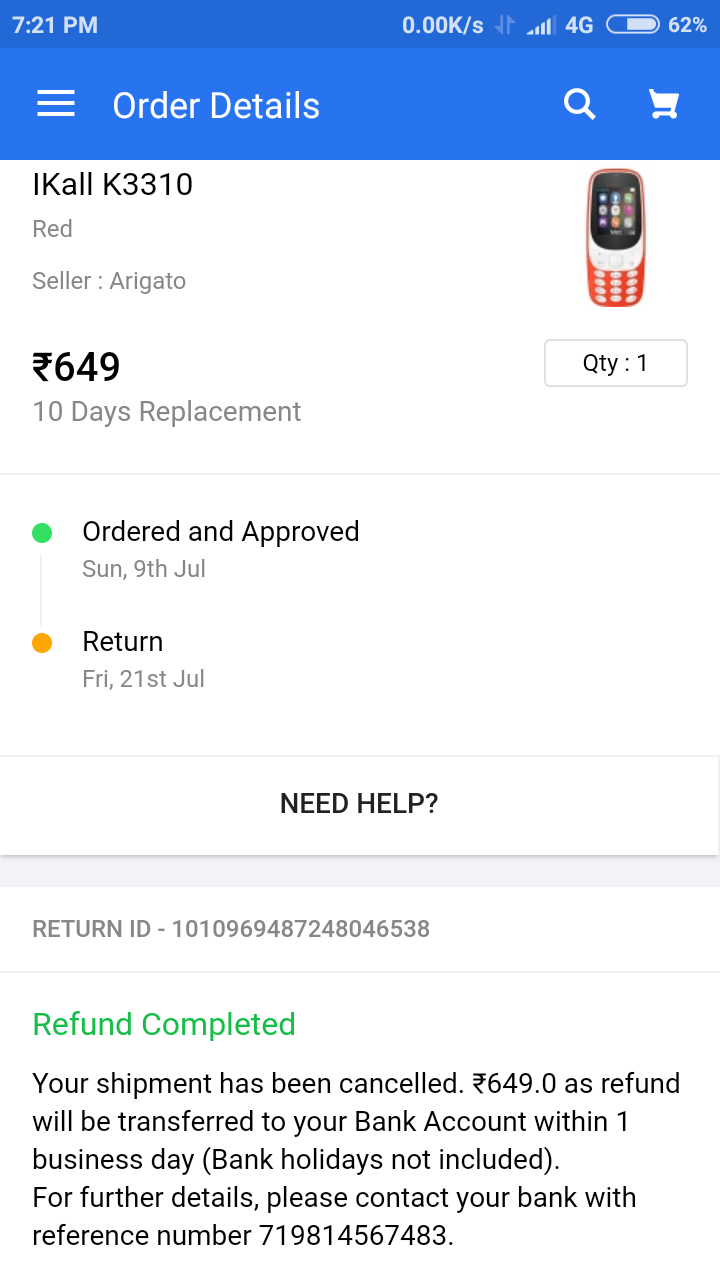Select the IKall K3310 product title
720x1280 pixels.
click(113, 185)
